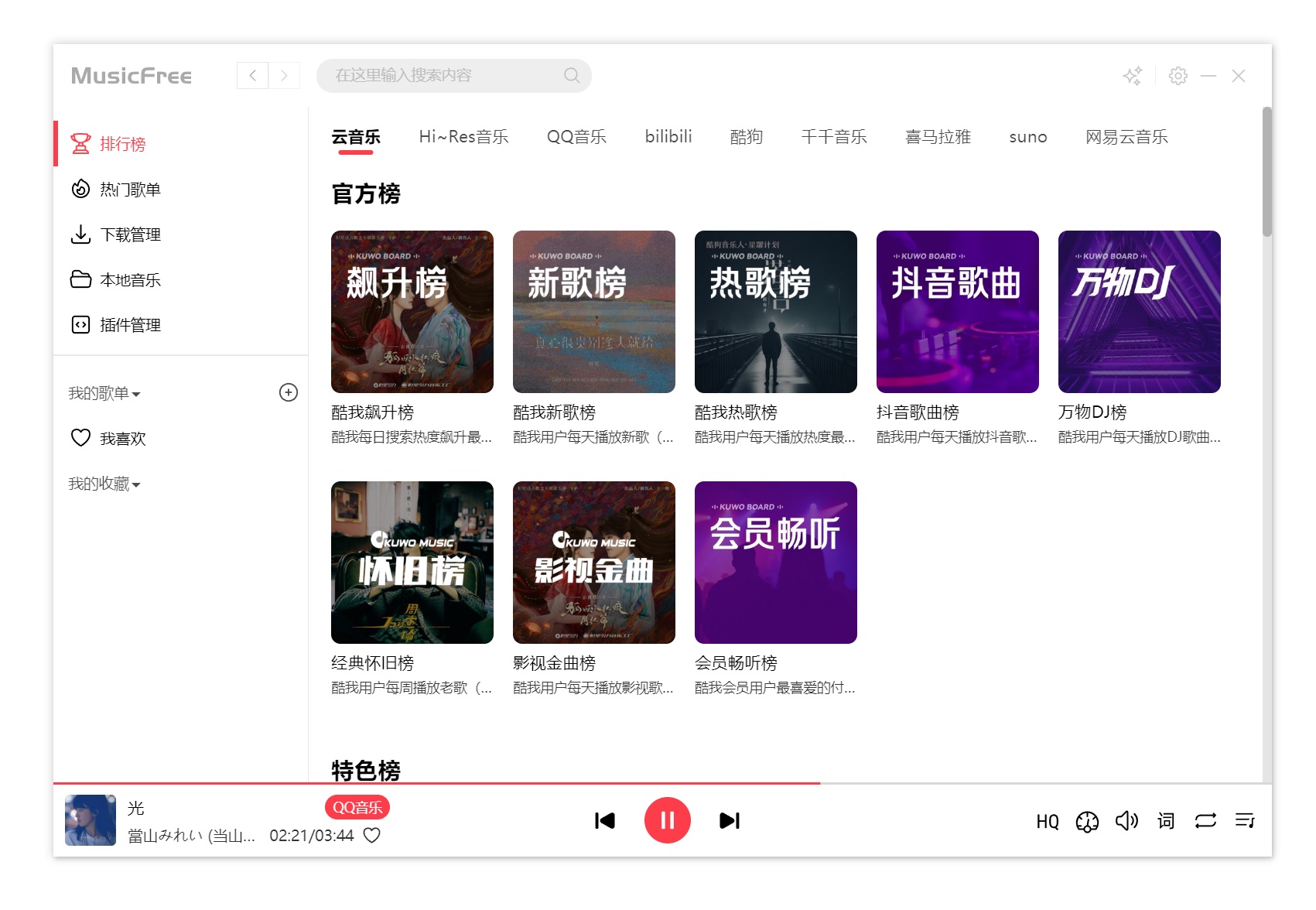
Task: Open the play queue list
Action: pyautogui.click(x=1245, y=820)
